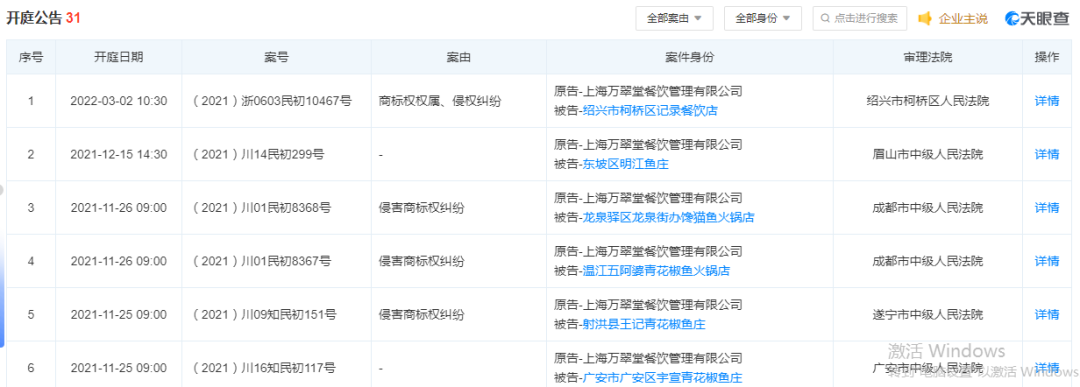Screen dimensions: 1080x387
Task: Click the 案由 column header
Action: point(458,58)
